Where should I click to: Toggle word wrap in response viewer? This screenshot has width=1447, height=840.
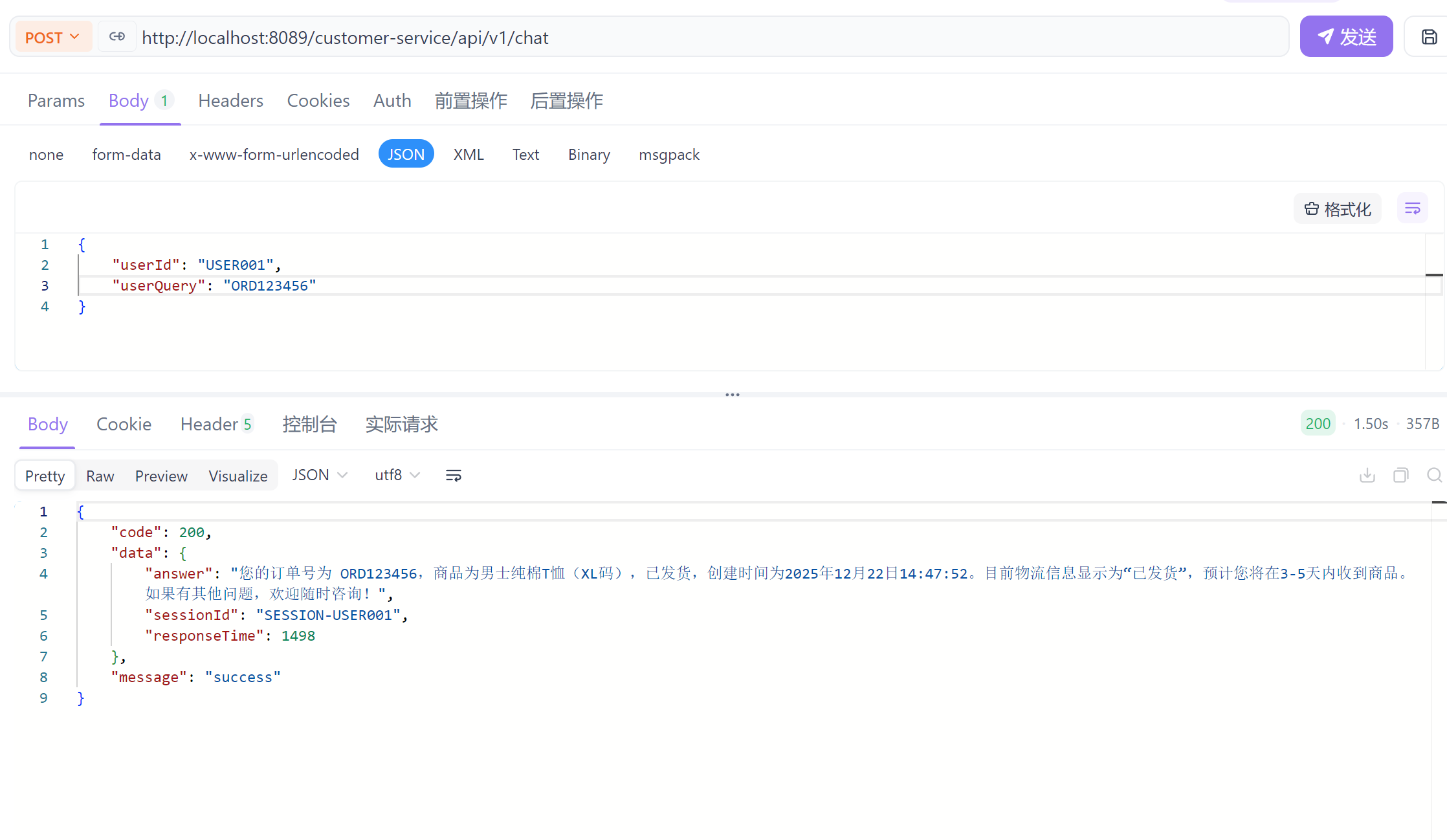tap(453, 476)
